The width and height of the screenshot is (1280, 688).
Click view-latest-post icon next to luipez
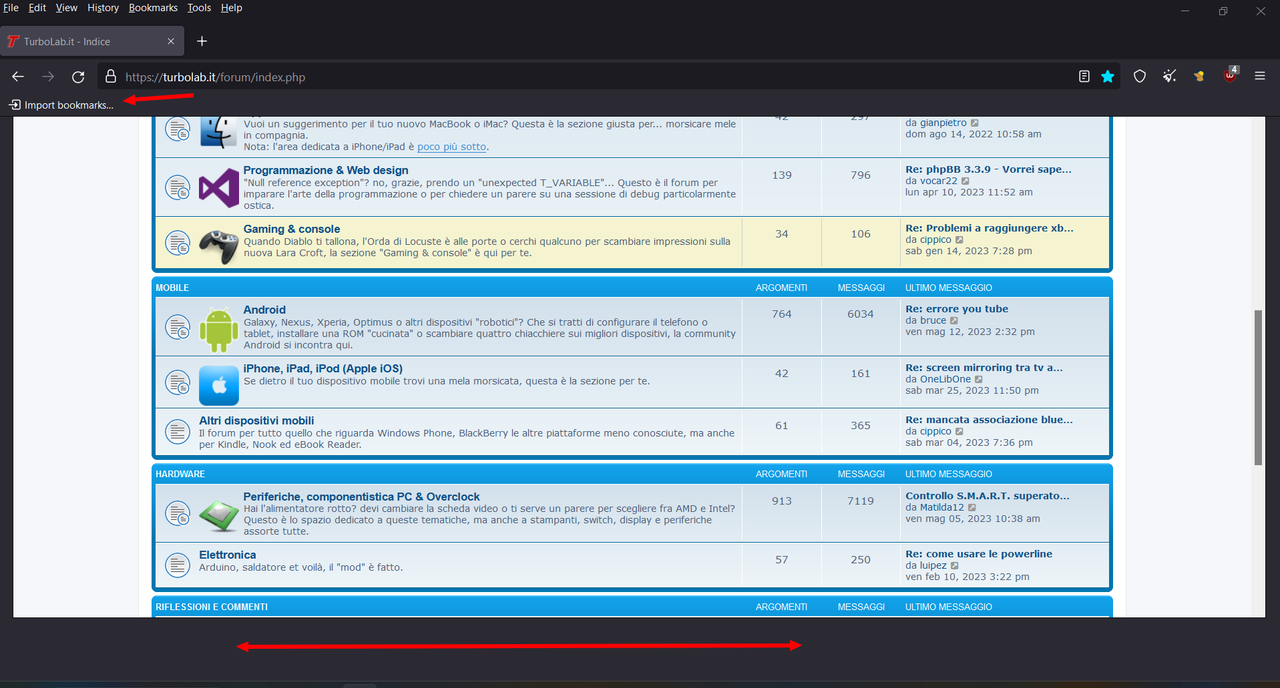click(x=954, y=565)
